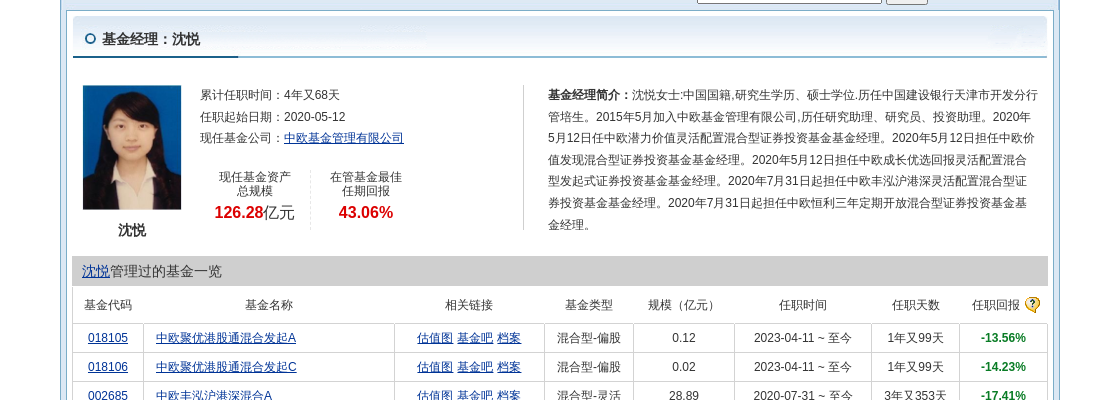Click 任职起始日期 2020-05-12 text
Image resolution: width=1120 pixels, height=400 pixels.
tap(273, 116)
